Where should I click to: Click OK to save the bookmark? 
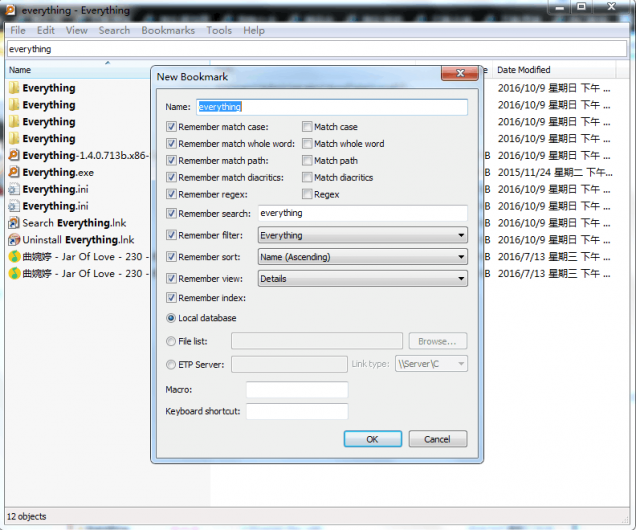[373, 439]
